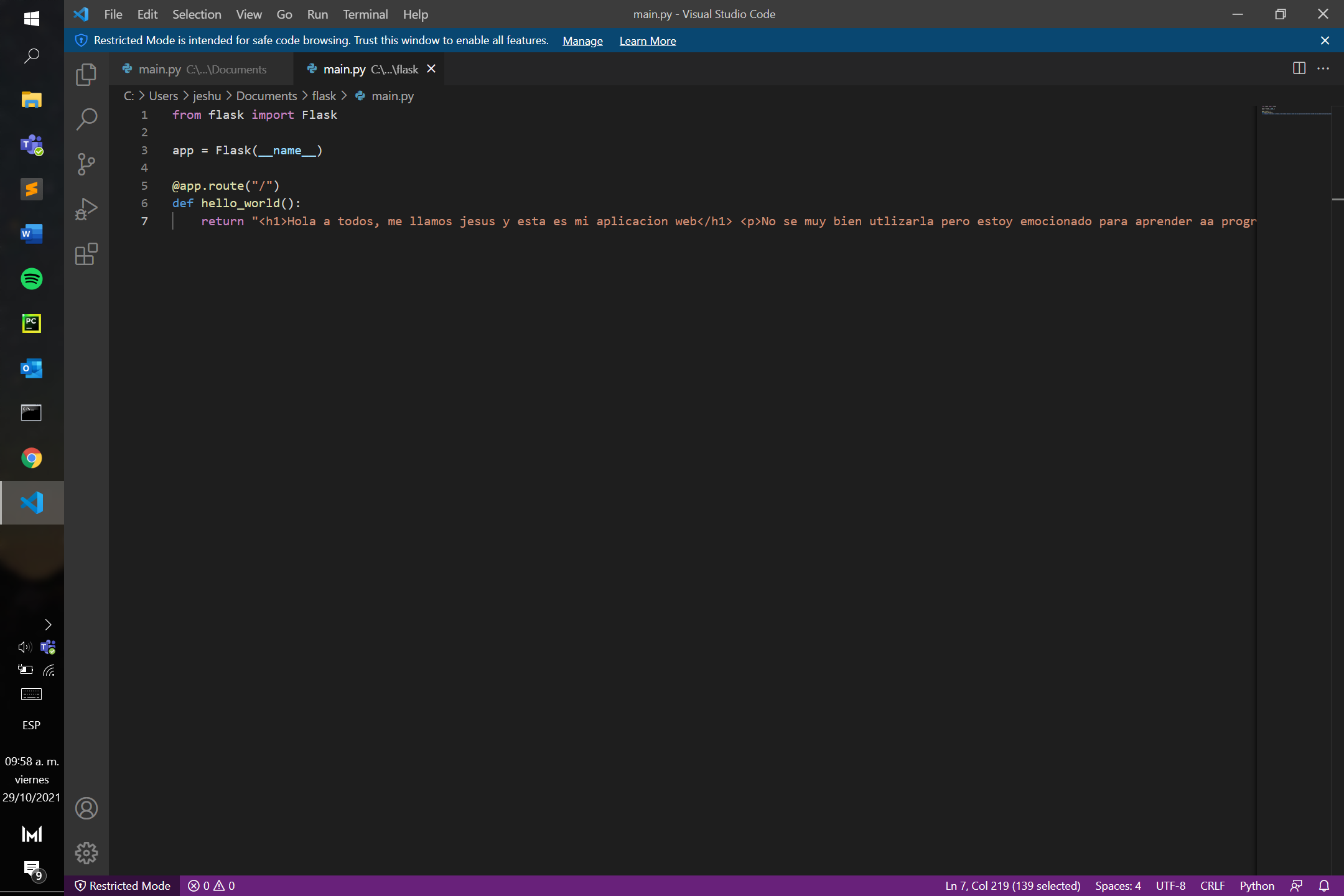Click the VS Code logo in title bar
Image resolution: width=1344 pixels, height=896 pixels.
81,14
